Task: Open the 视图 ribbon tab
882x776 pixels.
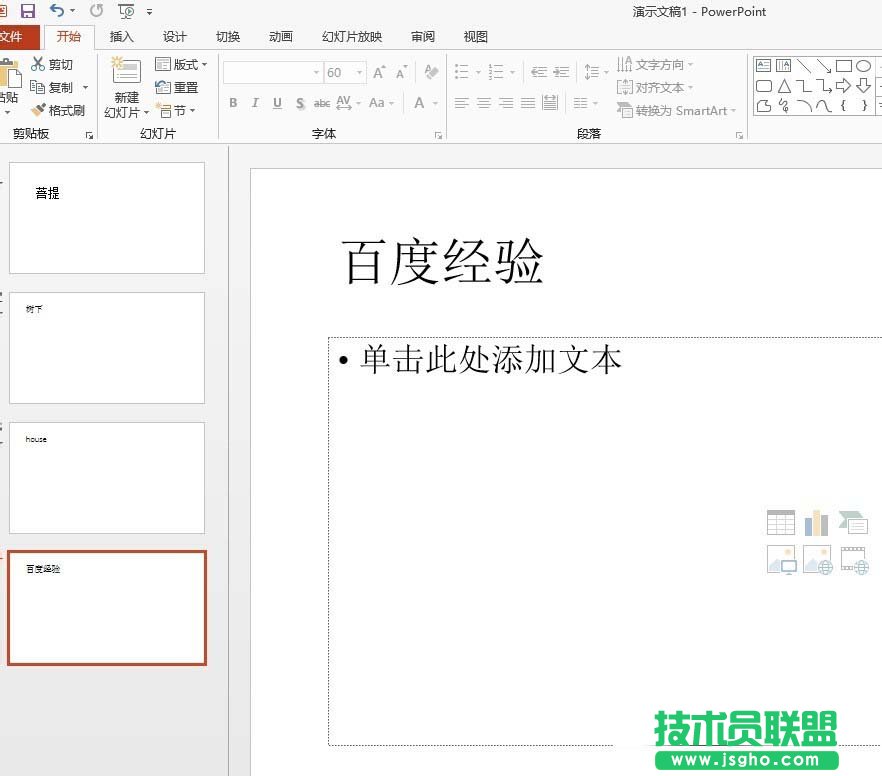Action: coord(475,37)
